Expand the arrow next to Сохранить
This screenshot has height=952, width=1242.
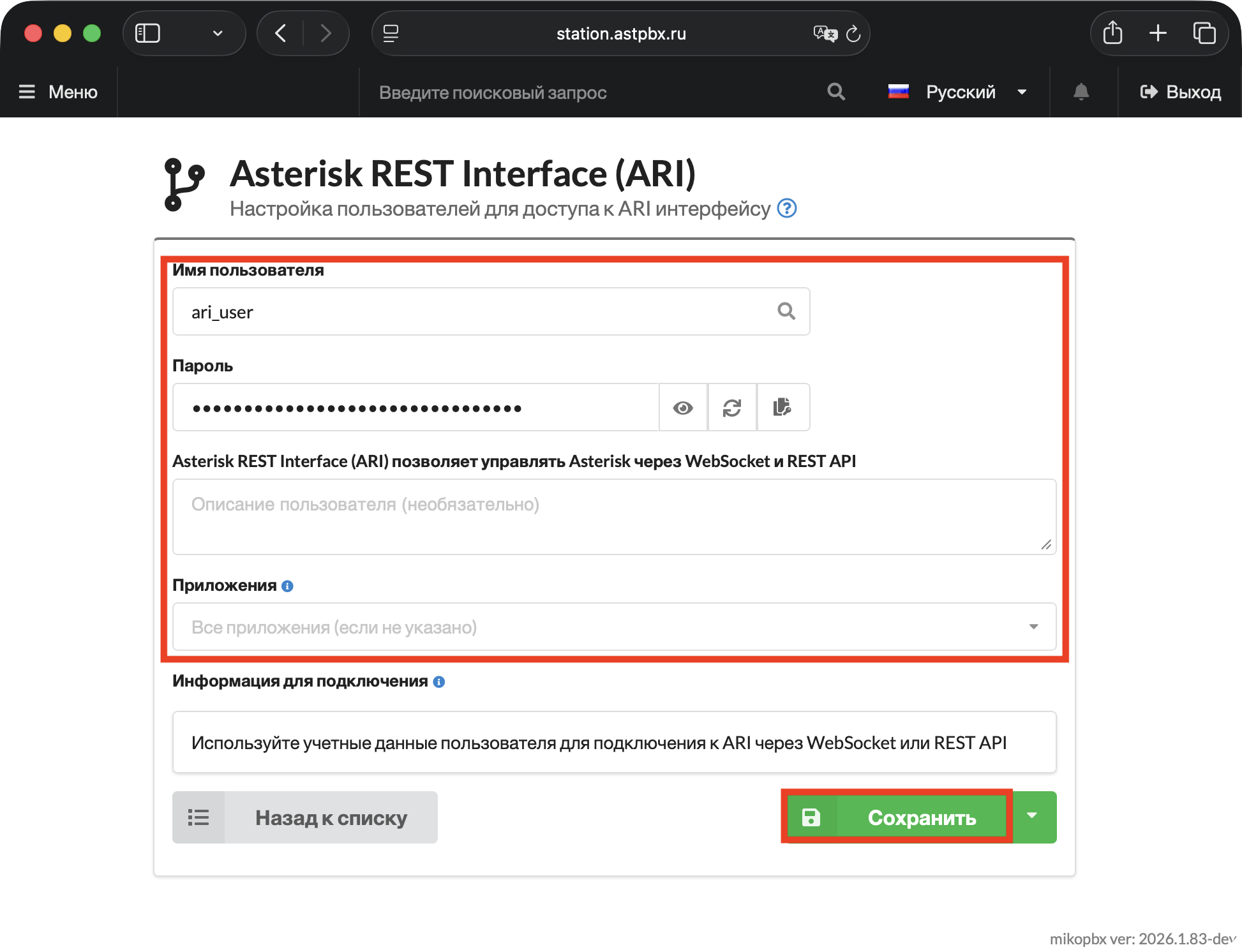click(1033, 817)
